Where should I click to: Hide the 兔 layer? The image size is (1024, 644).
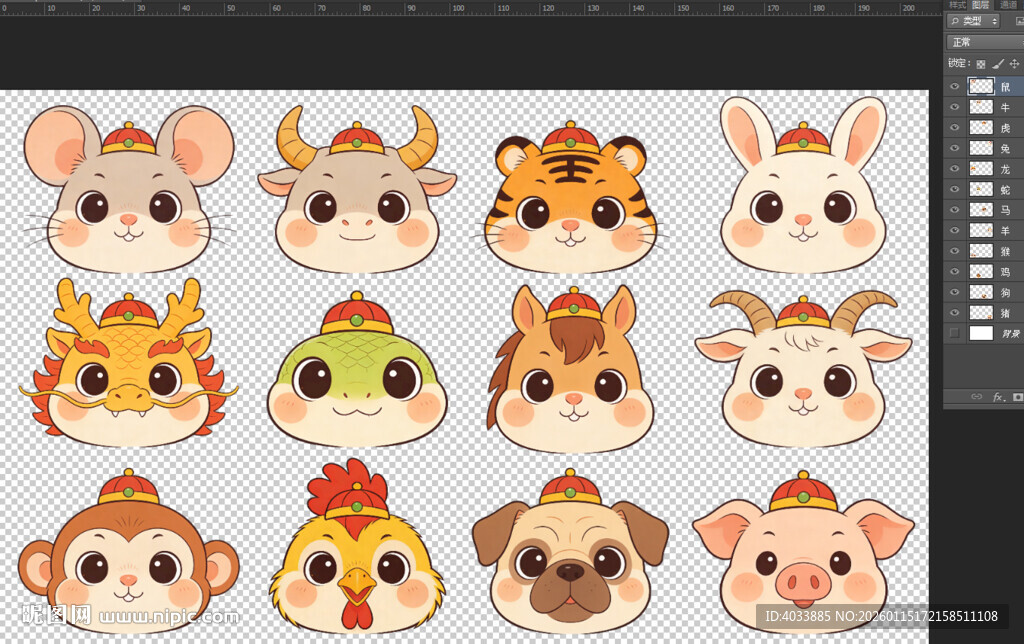955,148
